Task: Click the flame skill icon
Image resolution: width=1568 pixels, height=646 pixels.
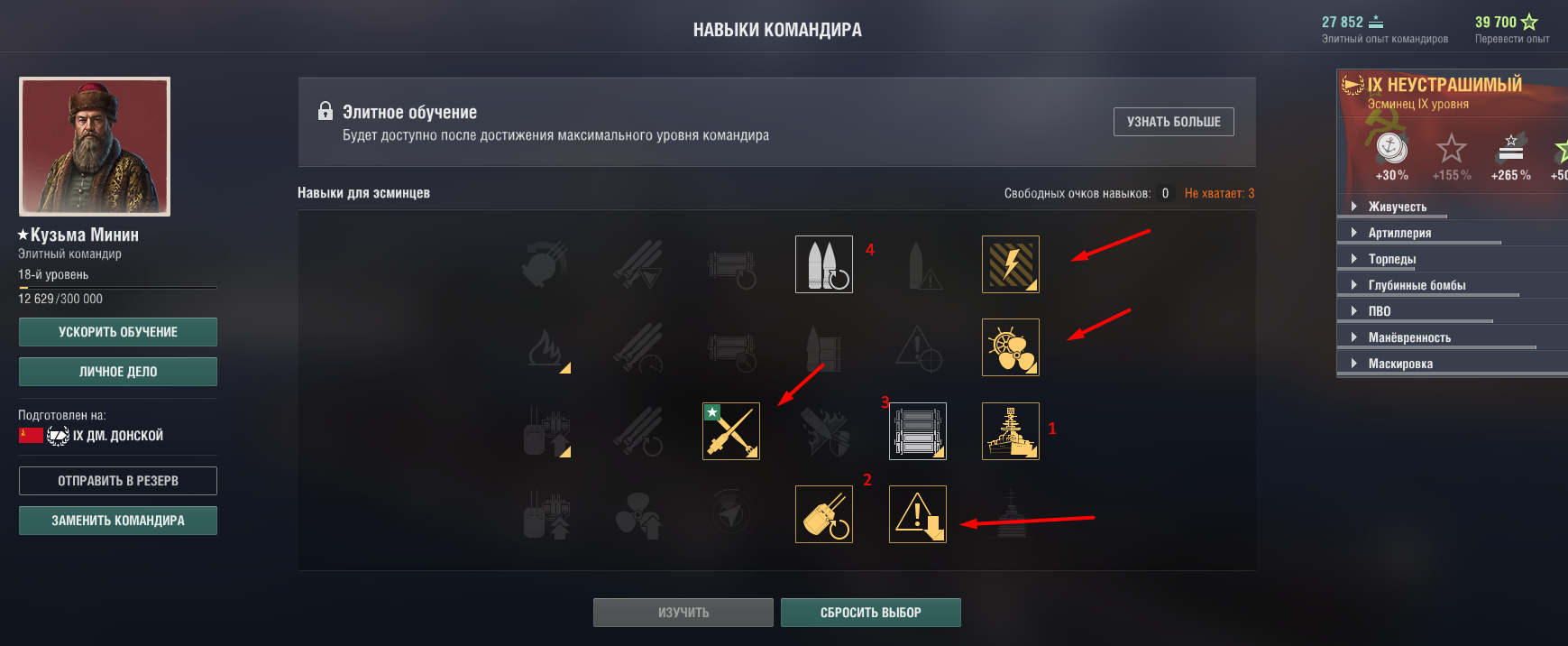Action: click(547, 347)
